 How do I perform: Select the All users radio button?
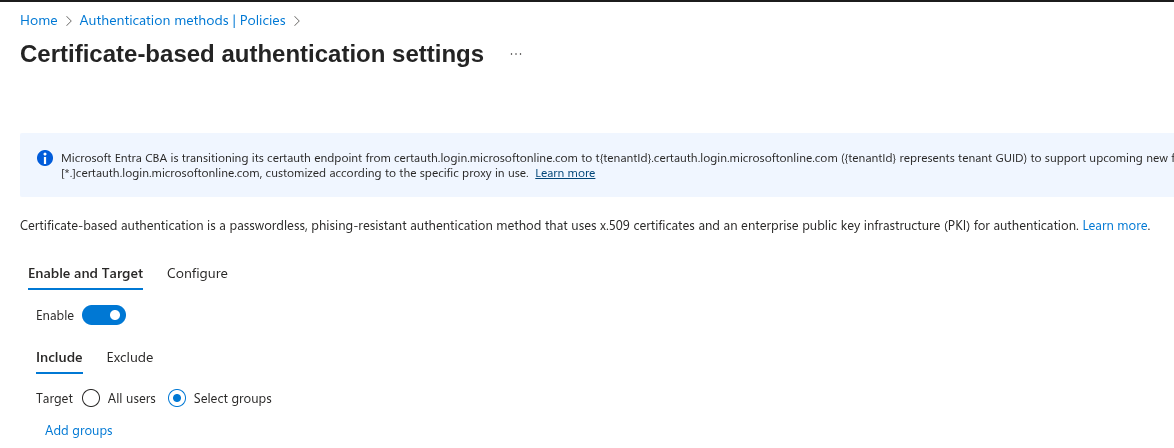pyautogui.click(x=91, y=398)
